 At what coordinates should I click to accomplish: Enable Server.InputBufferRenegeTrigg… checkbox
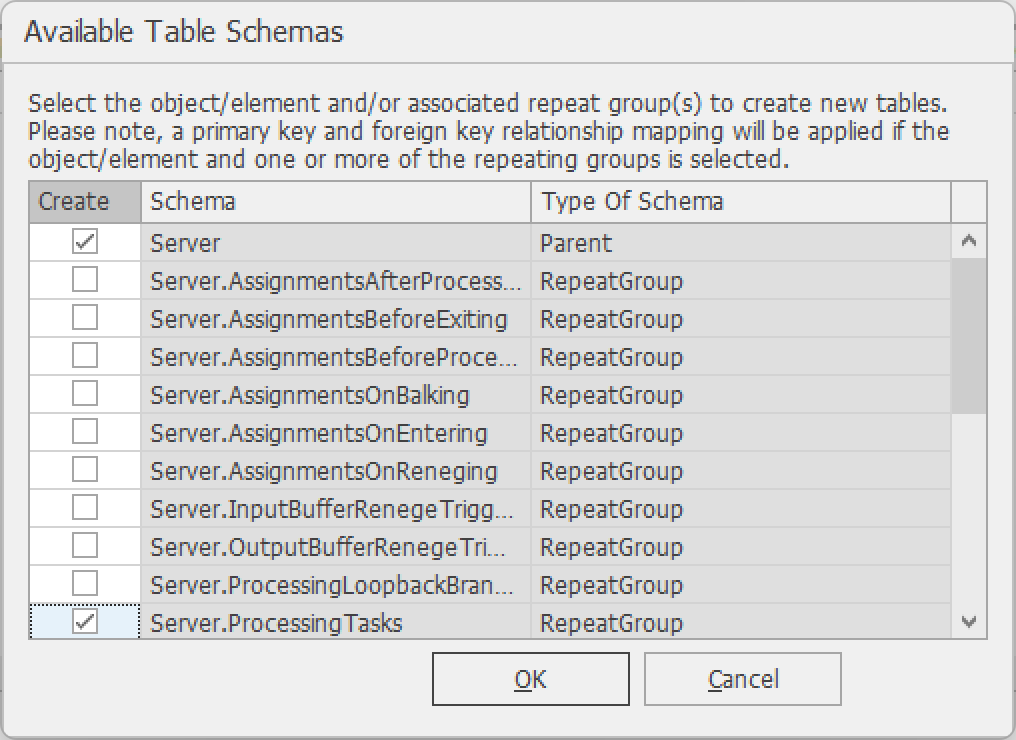coord(85,509)
